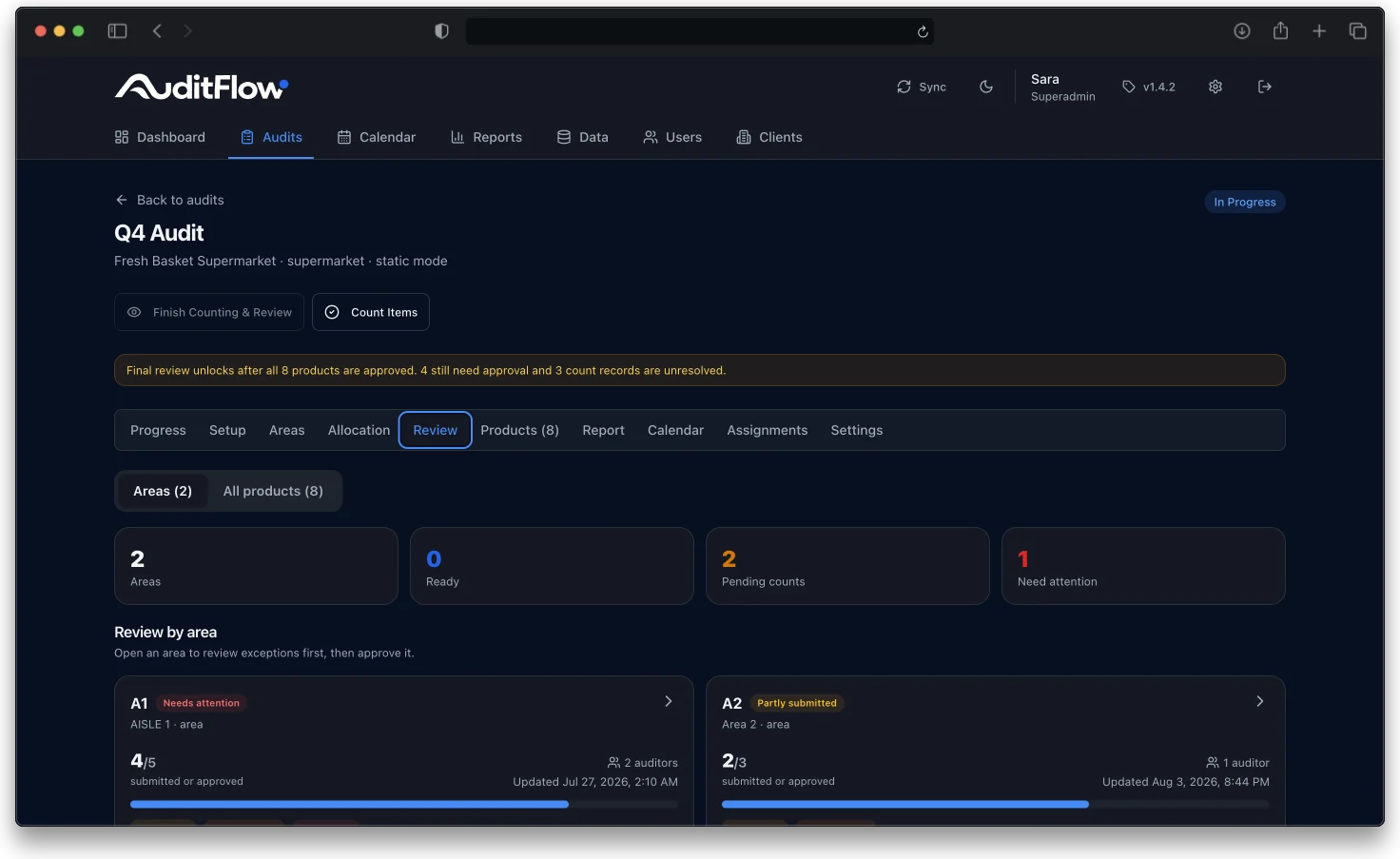Open settings gear in header
The image size is (1400, 859).
[x=1215, y=87]
